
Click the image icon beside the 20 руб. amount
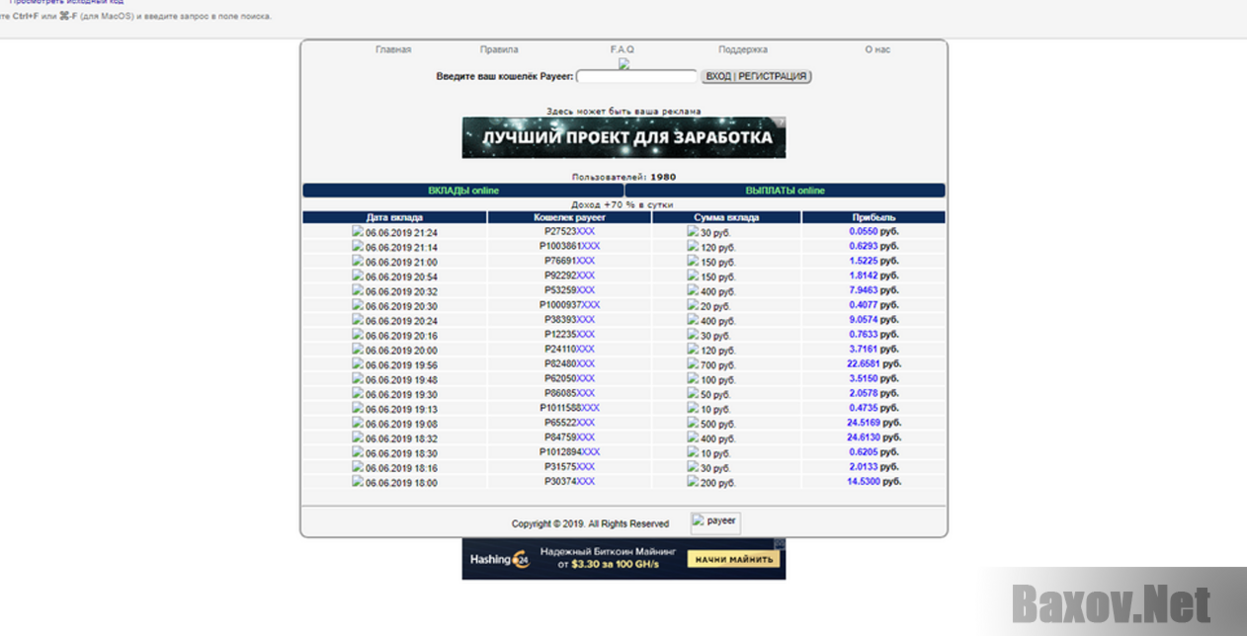pos(693,305)
